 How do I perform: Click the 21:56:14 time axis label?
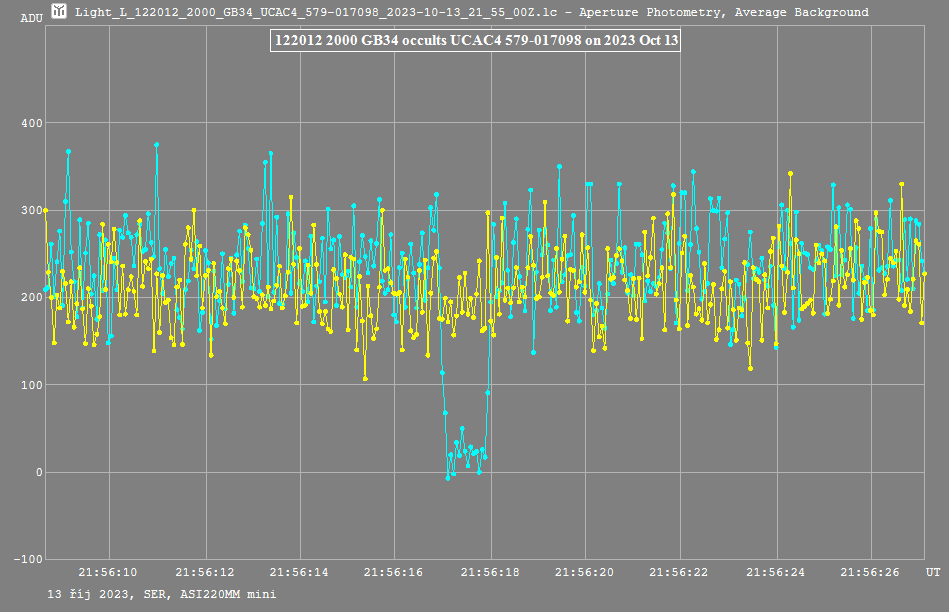(300, 573)
